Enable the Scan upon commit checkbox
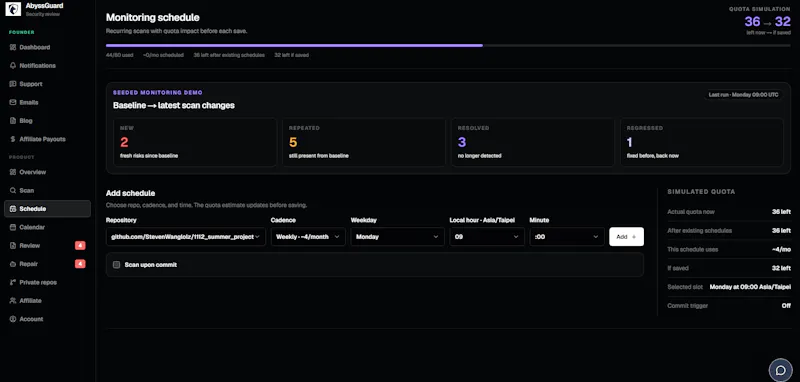This screenshot has height=382, width=800. click(x=116, y=265)
